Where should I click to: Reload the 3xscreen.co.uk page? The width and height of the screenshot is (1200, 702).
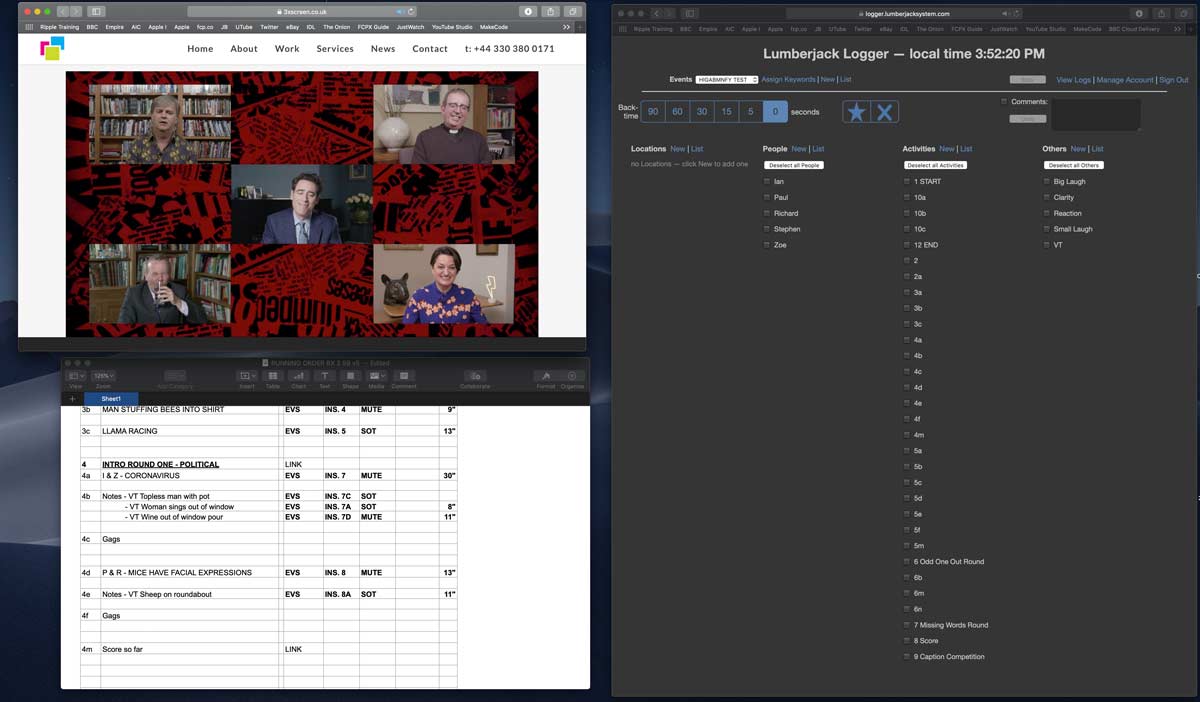tap(412, 11)
